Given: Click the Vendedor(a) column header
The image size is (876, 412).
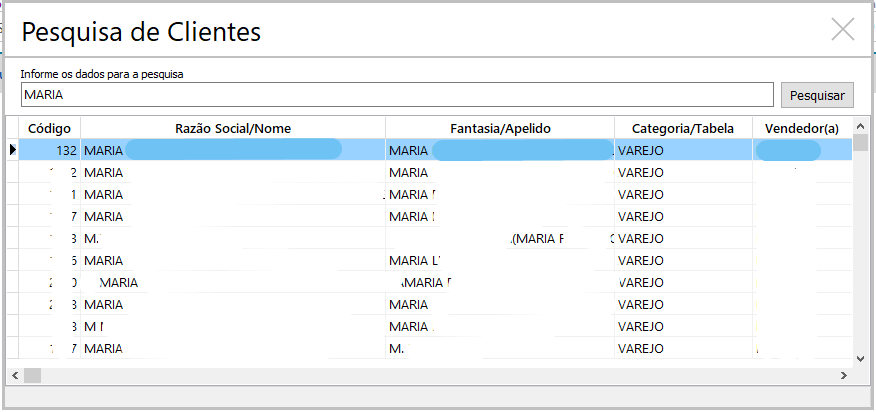Looking at the screenshot, I should [x=802, y=128].
